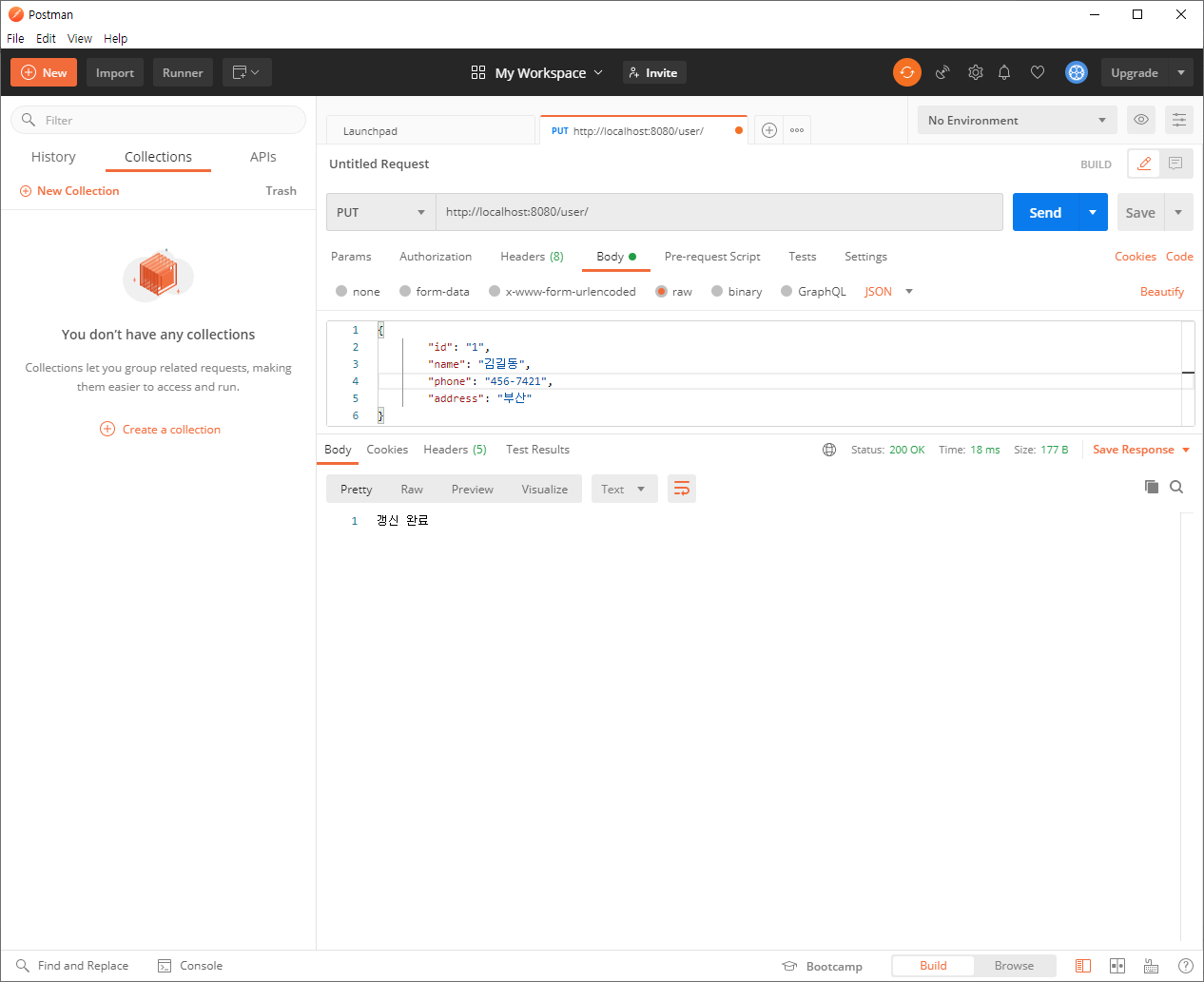Open the new window icon button

247,72
